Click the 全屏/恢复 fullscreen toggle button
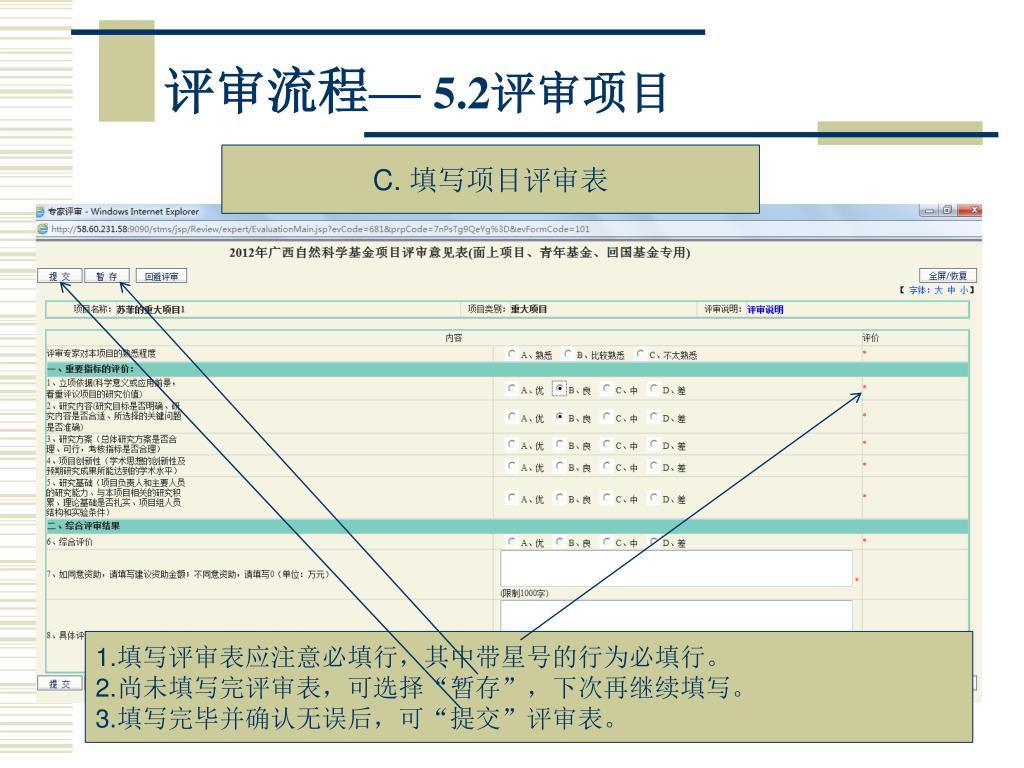 click(x=948, y=276)
